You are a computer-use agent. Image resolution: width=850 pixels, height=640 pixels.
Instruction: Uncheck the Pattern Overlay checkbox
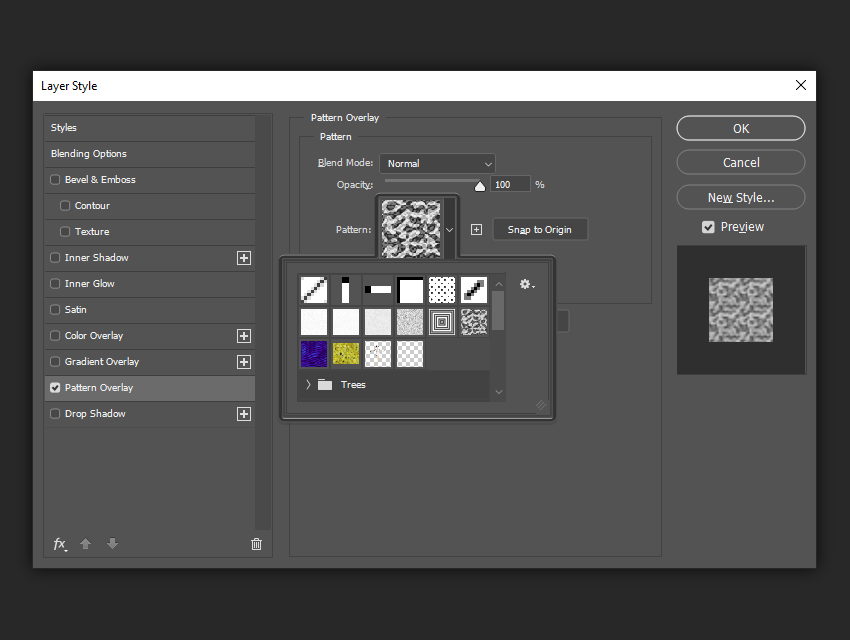coord(55,388)
